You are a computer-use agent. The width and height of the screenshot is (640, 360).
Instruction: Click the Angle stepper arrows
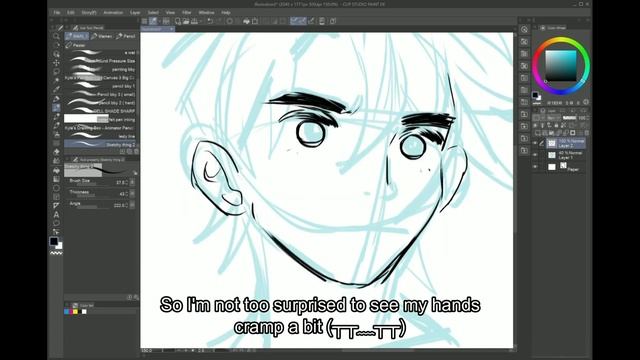tap(127, 205)
